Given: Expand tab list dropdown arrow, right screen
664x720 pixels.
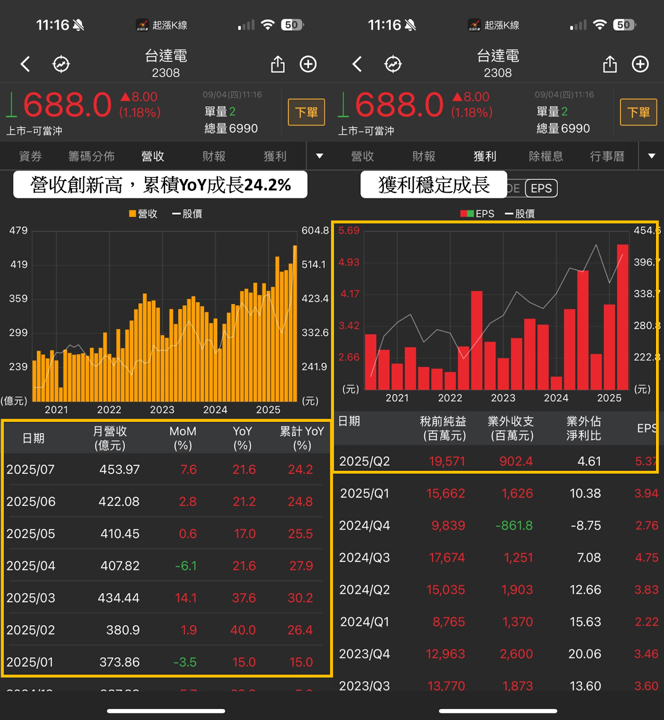Looking at the screenshot, I should coord(651,156).
